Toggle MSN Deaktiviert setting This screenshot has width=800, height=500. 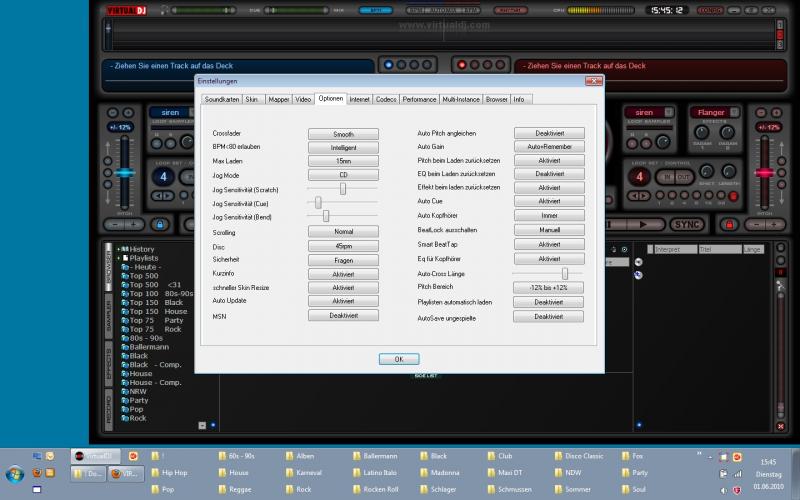(x=343, y=315)
